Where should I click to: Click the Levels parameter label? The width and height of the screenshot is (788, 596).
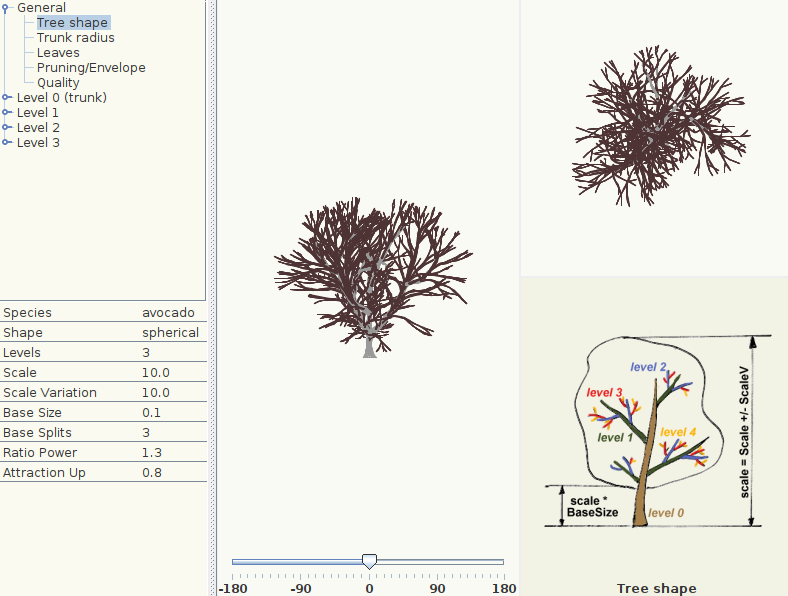22,353
